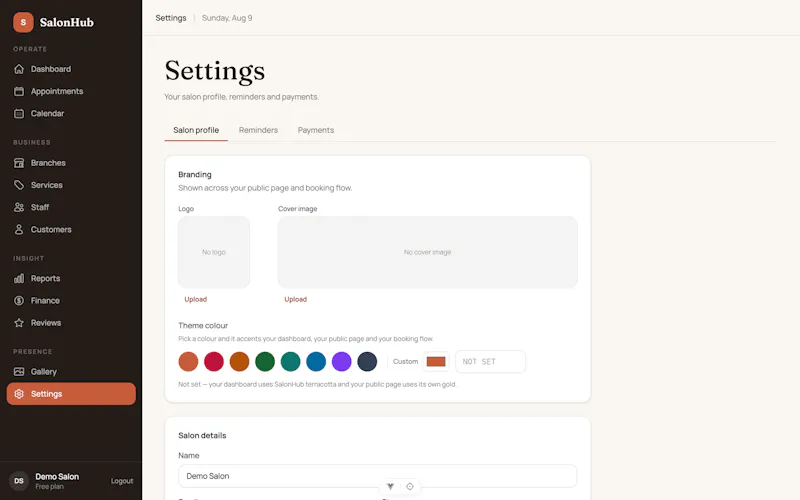
Task: Open the Dashboard house icon
Action: (x=19, y=69)
